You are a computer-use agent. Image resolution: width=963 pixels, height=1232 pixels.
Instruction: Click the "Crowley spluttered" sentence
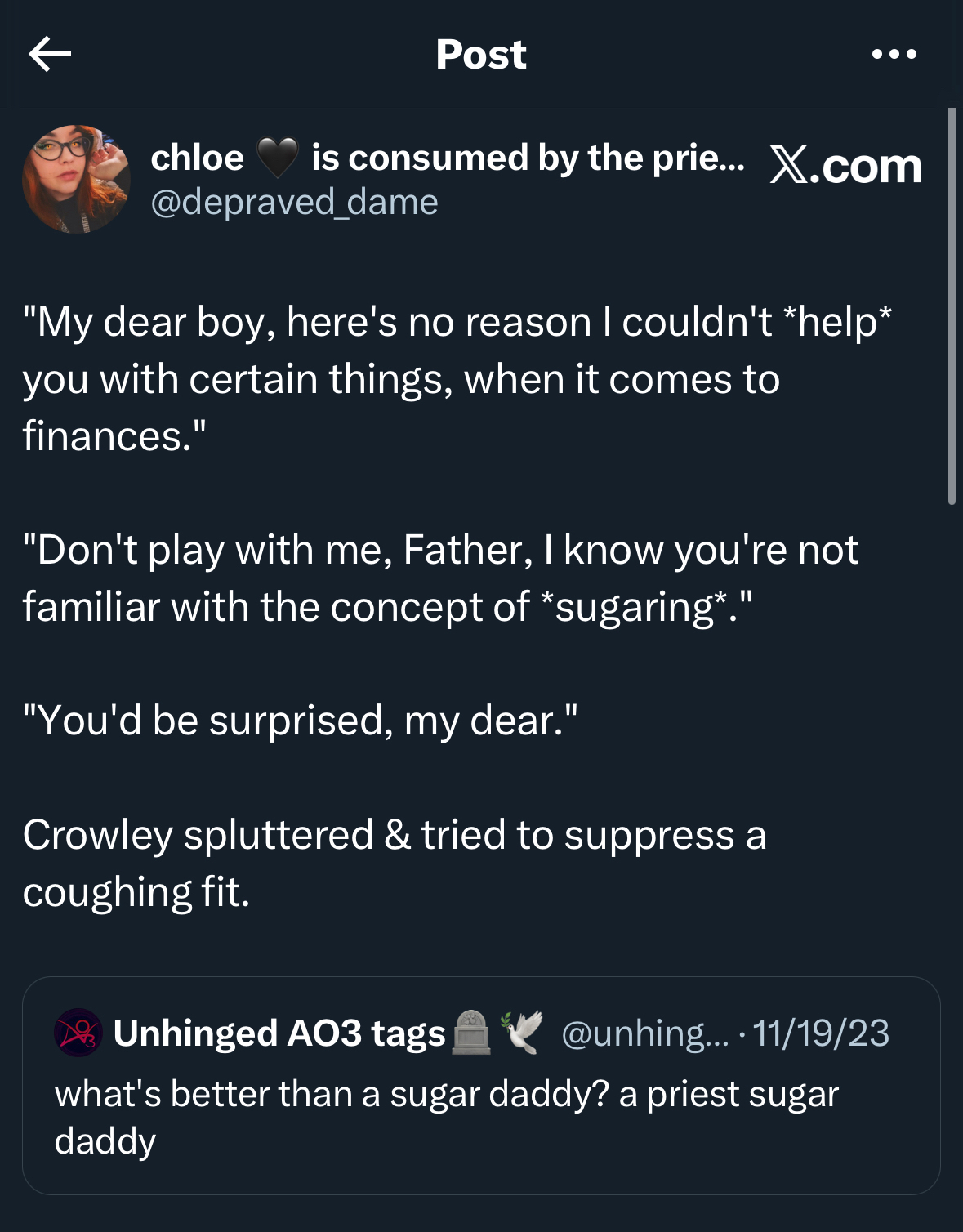click(x=394, y=863)
